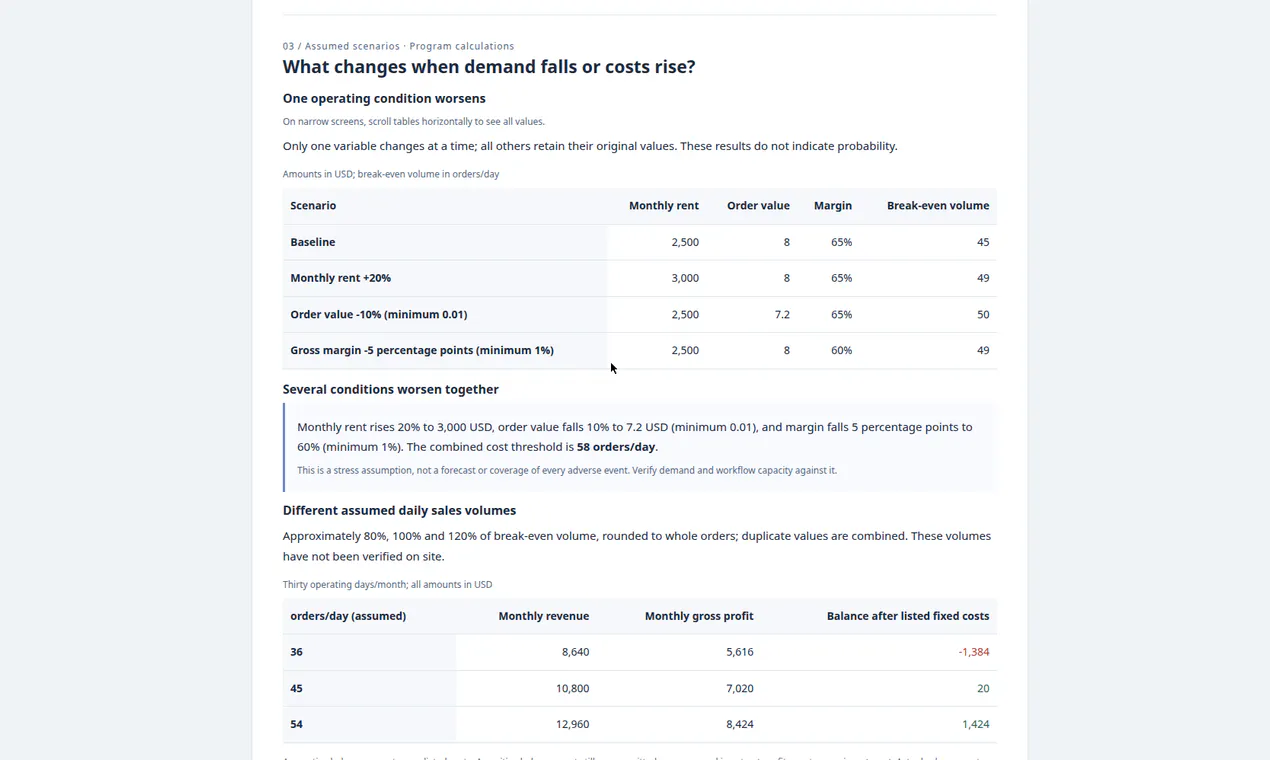Viewport: 1270px width, 760px height.
Task: Select the Monthly rent column header
Action: (x=663, y=206)
